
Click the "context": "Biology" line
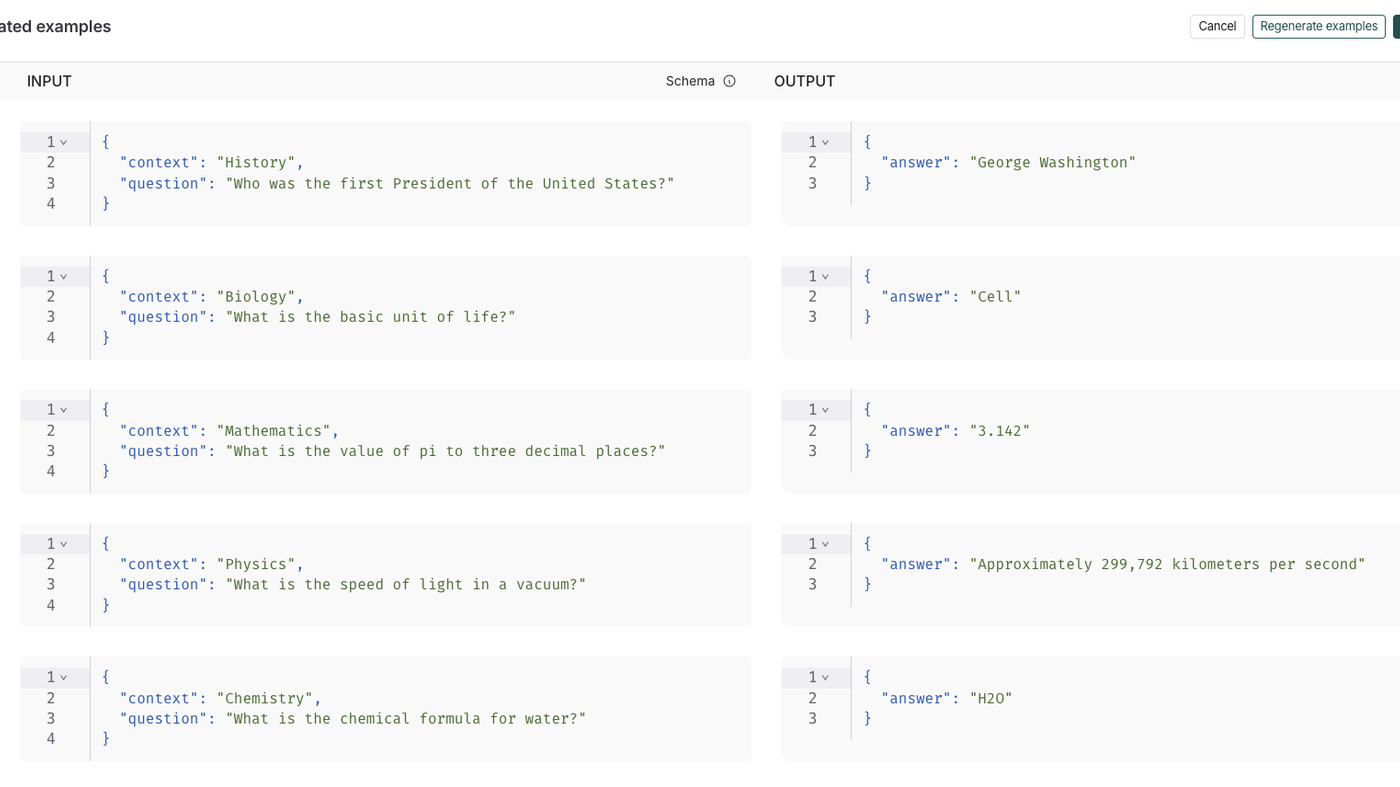point(211,297)
